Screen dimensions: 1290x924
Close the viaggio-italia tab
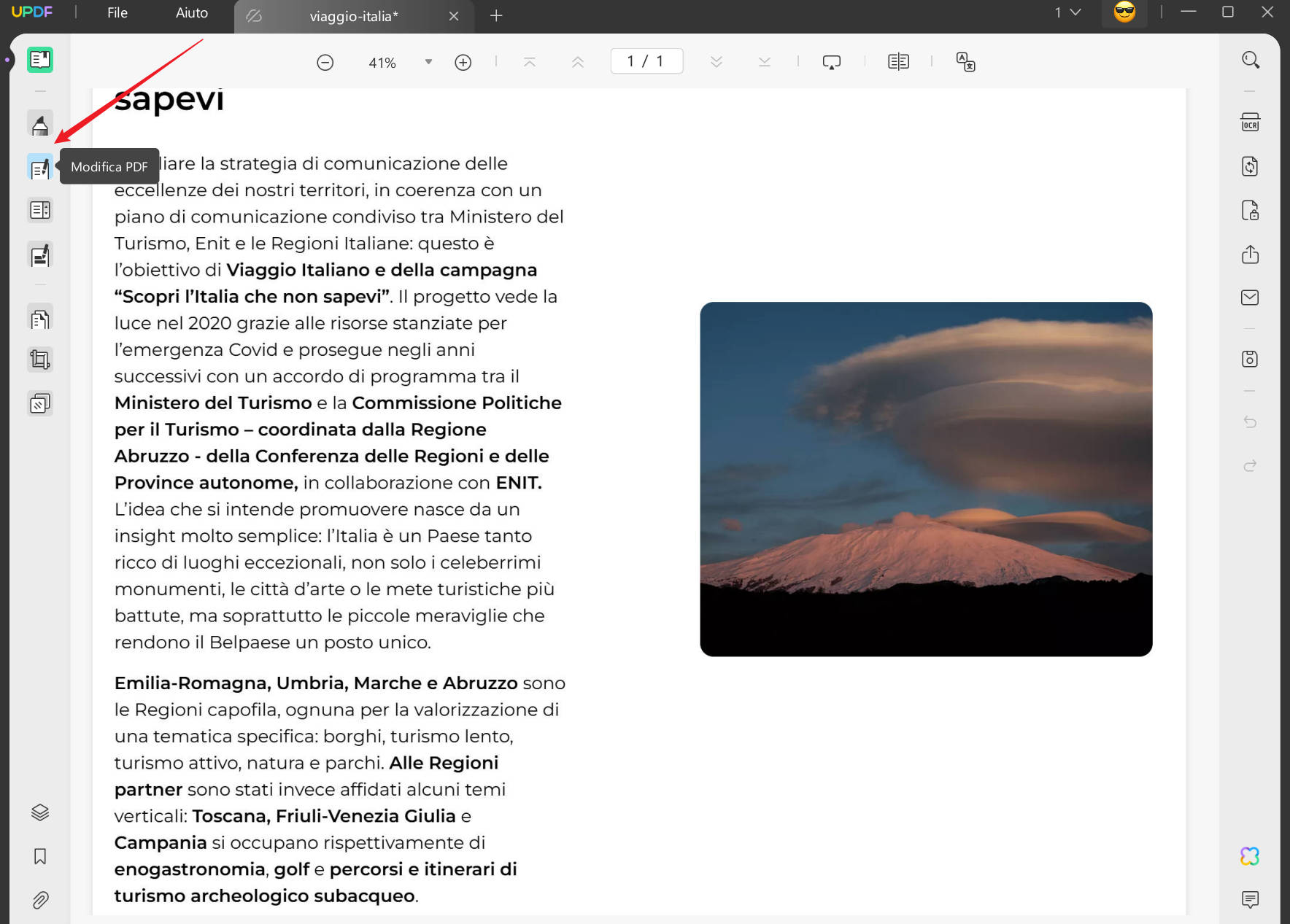454,16
